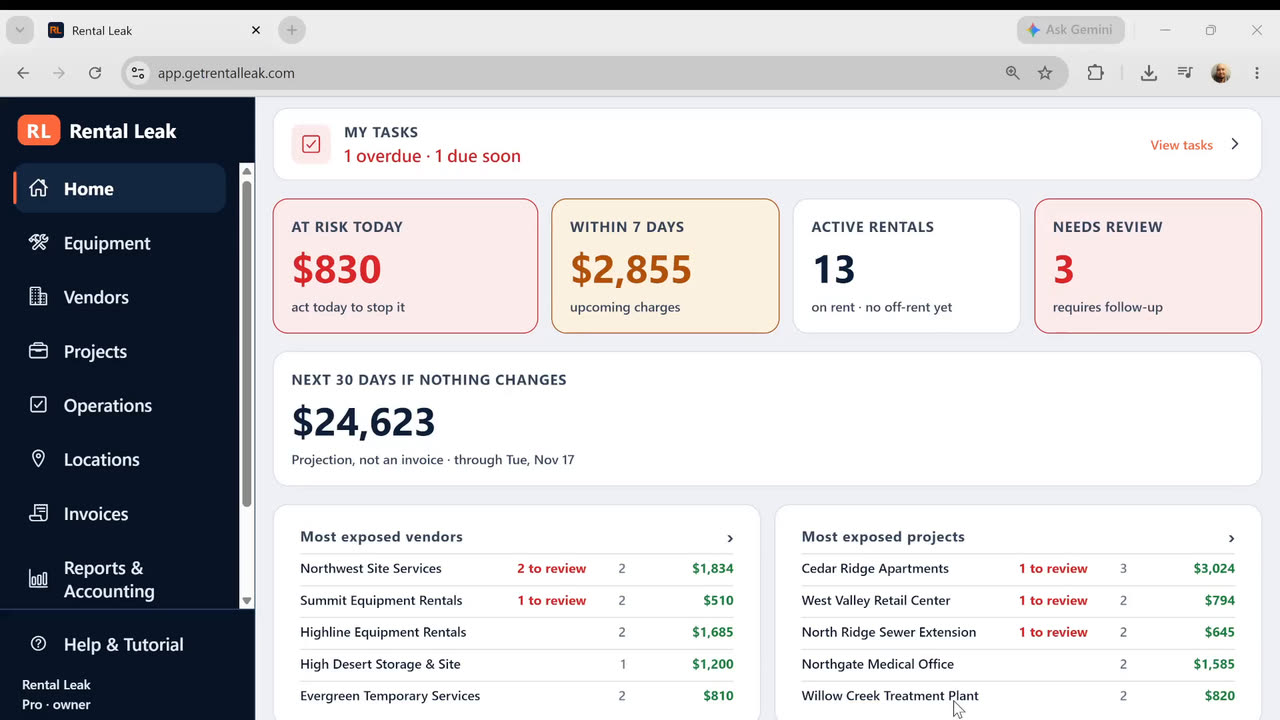
Task: Click the sidebar scroll-up arrow
Action: tap(247, 171)
